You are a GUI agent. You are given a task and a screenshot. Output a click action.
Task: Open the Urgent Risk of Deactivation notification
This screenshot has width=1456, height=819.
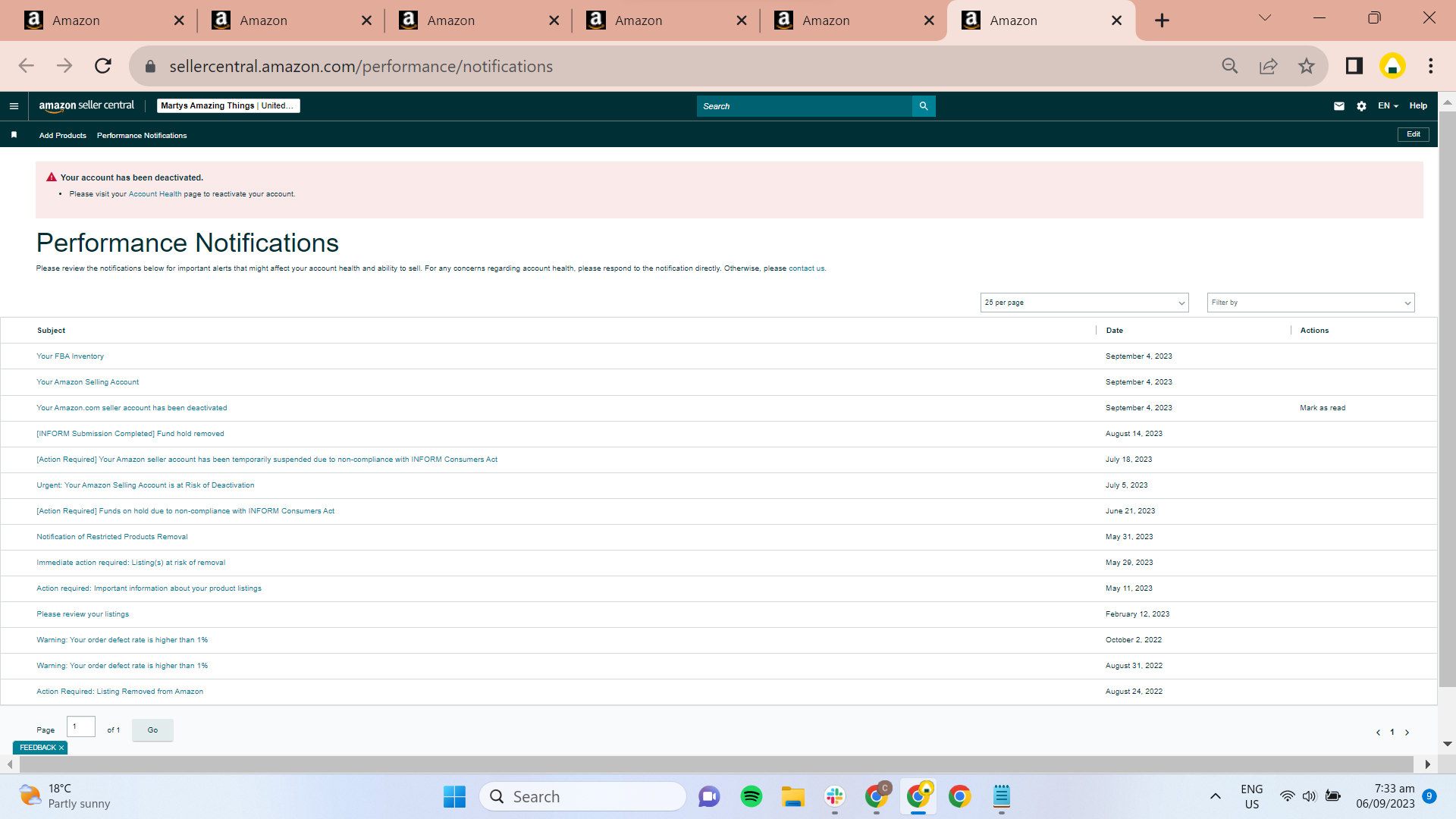(146, 485)
